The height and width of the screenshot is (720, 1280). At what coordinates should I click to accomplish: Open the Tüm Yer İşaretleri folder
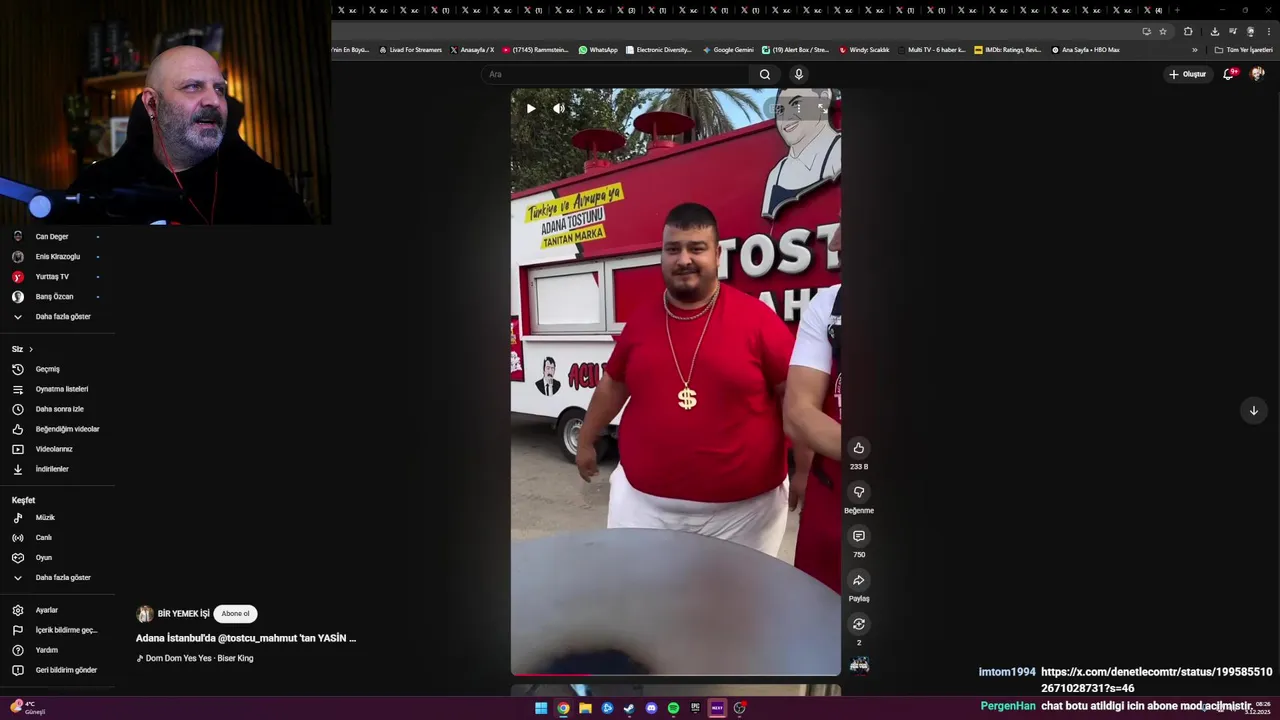tap(1243, 50)
